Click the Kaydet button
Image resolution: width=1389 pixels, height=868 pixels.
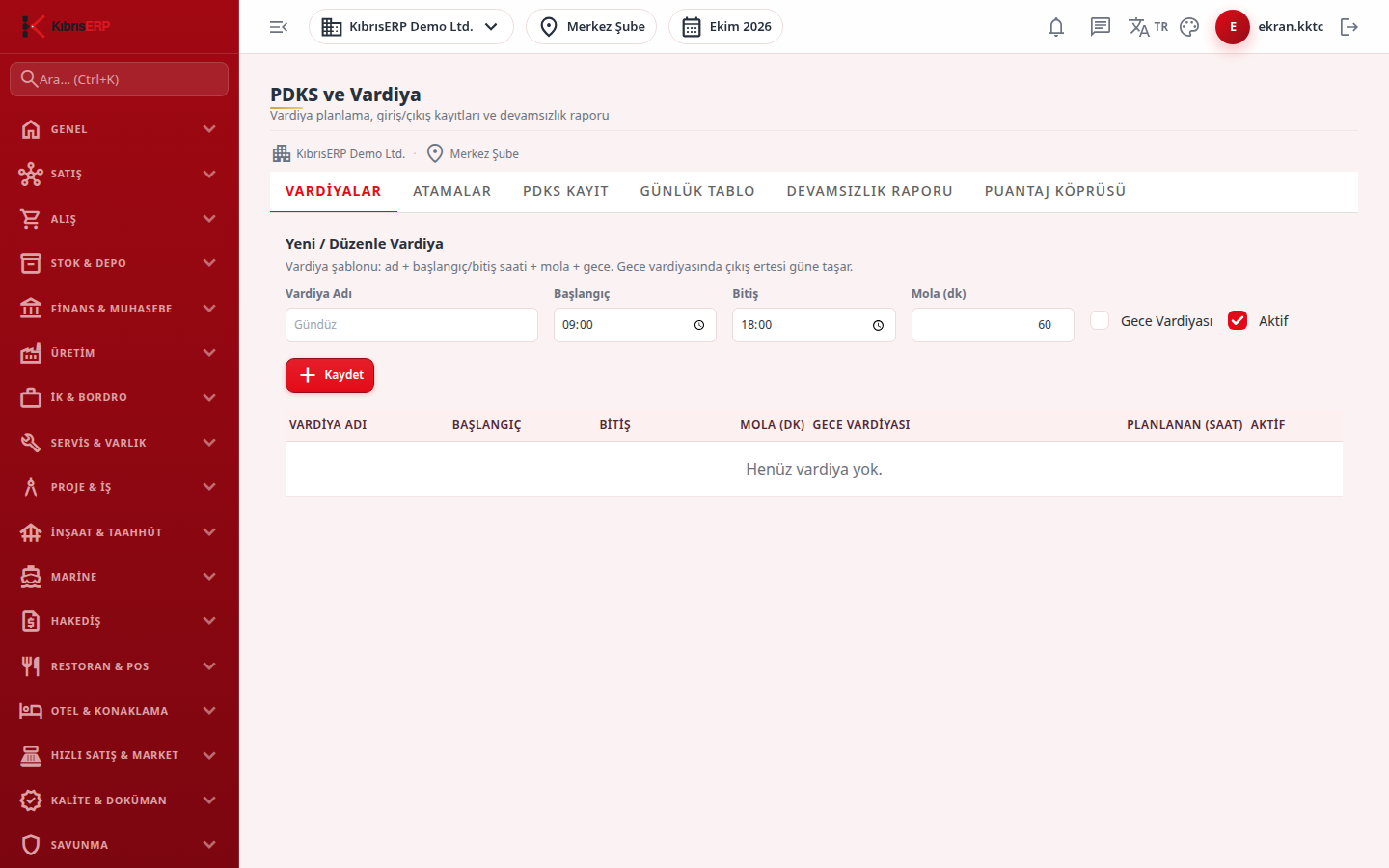tap(330, 375)
